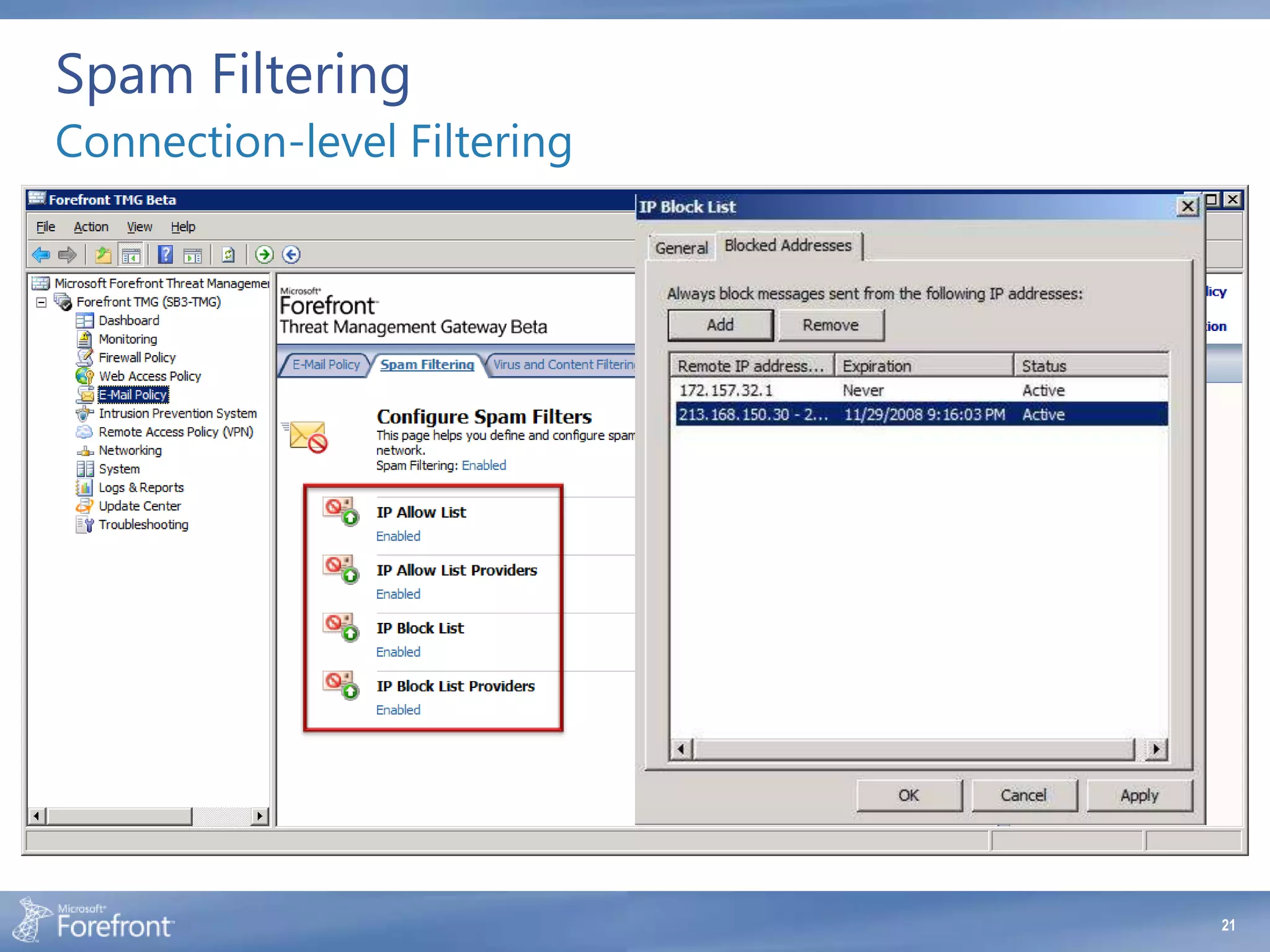The width and height of the screenshot is (1270, 952).
Task: Click the Firewall Policy tree icon
Action: [x=85, y=358]
